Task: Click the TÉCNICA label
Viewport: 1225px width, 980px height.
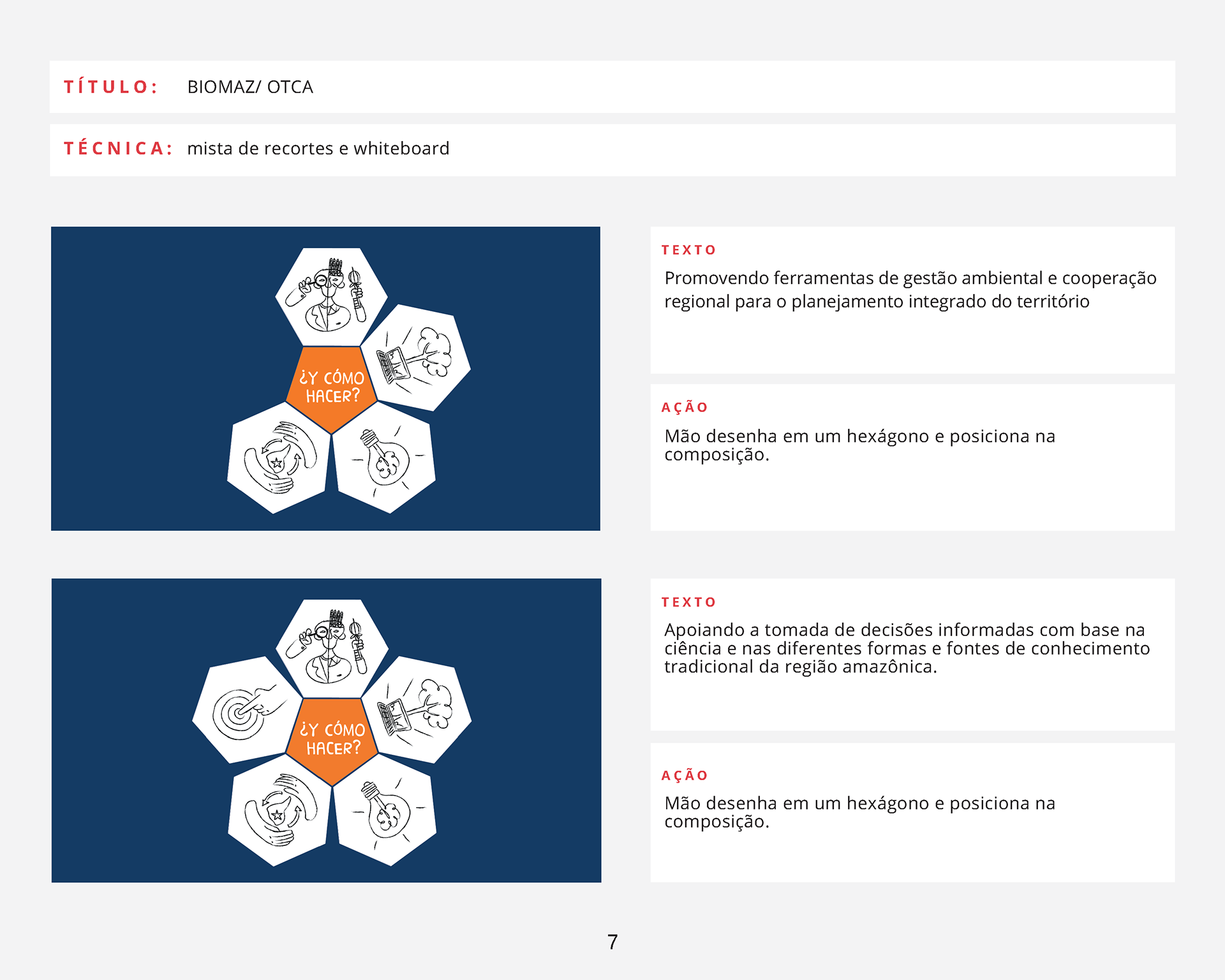Action: pos(118,149)
